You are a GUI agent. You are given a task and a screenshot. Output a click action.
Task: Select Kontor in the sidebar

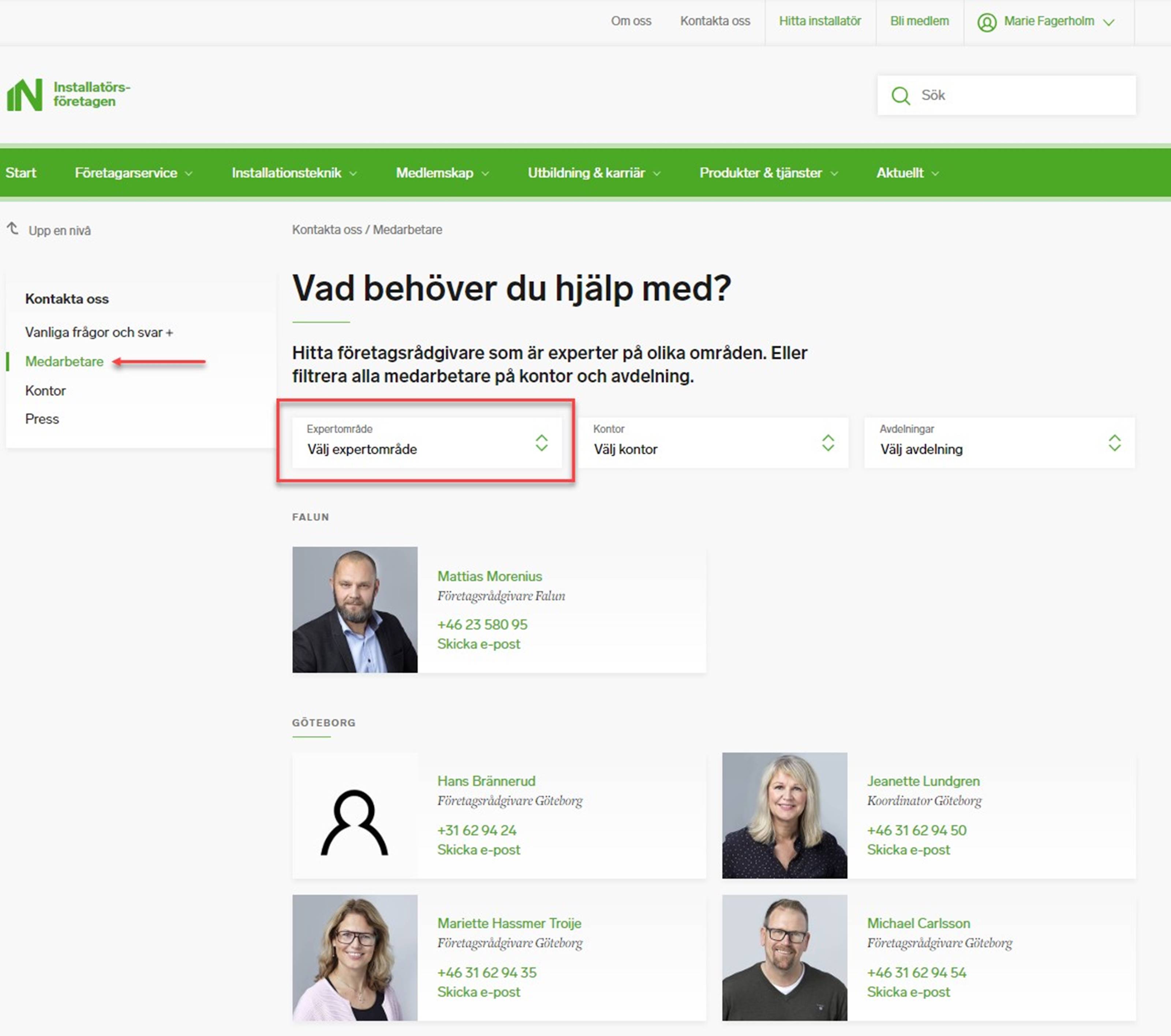click(45, 391)
